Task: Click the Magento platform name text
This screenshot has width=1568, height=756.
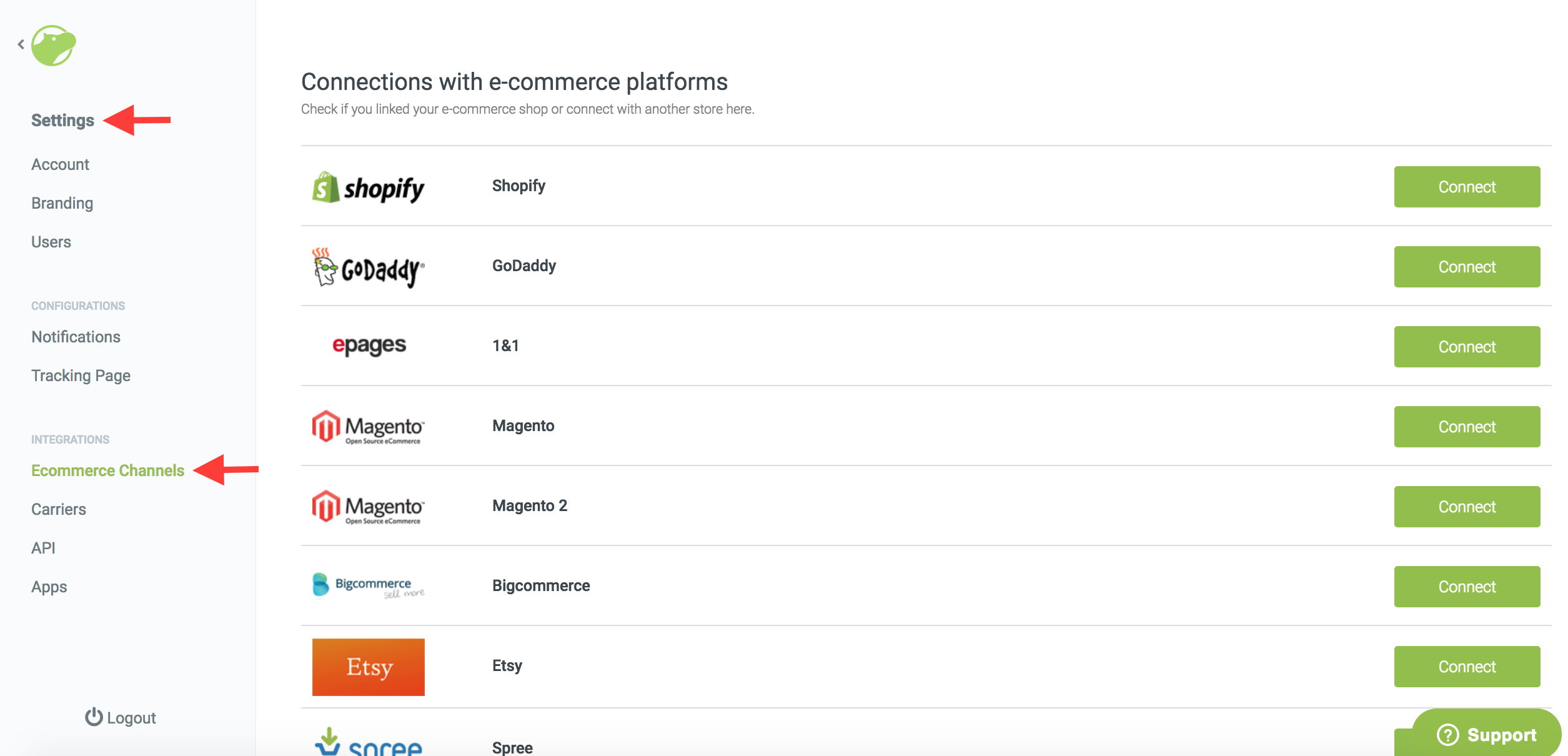Action: coord(523,425)
